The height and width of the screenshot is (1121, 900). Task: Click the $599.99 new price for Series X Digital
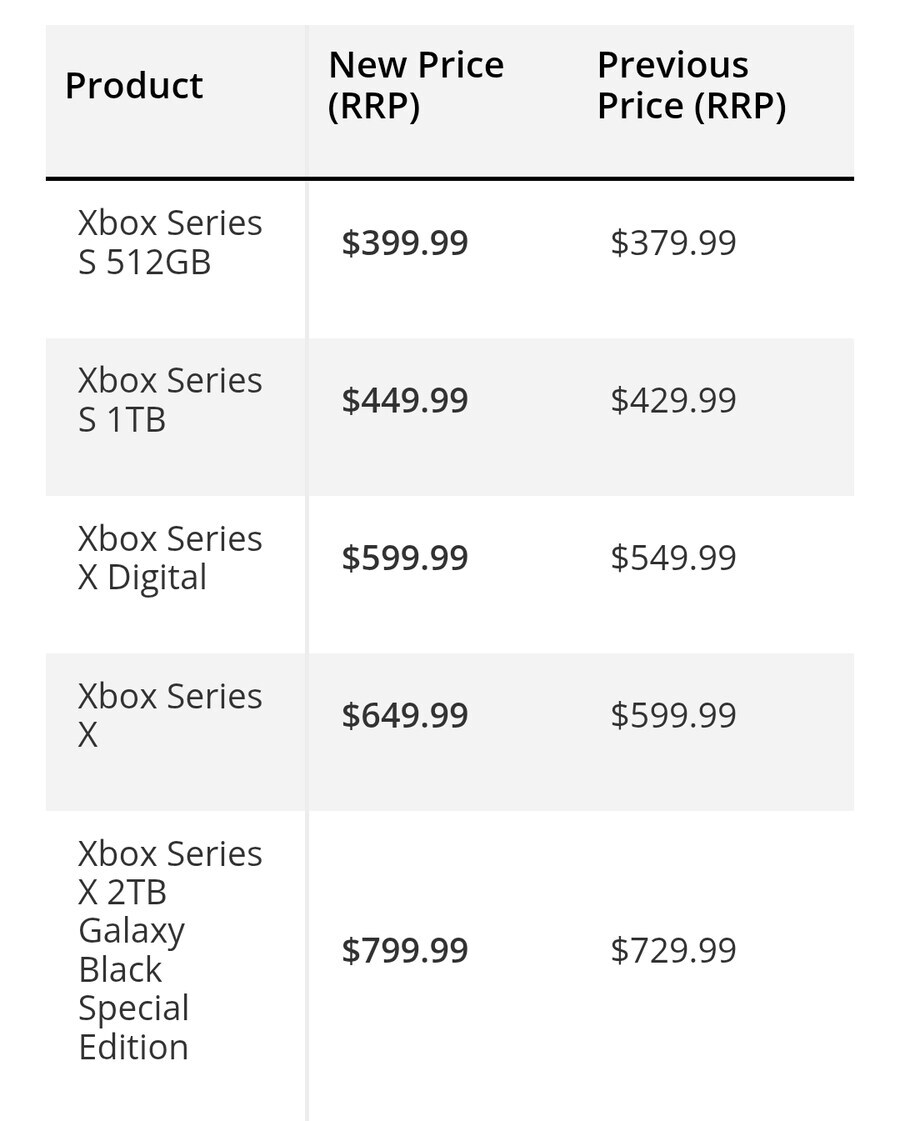point(405,558)
